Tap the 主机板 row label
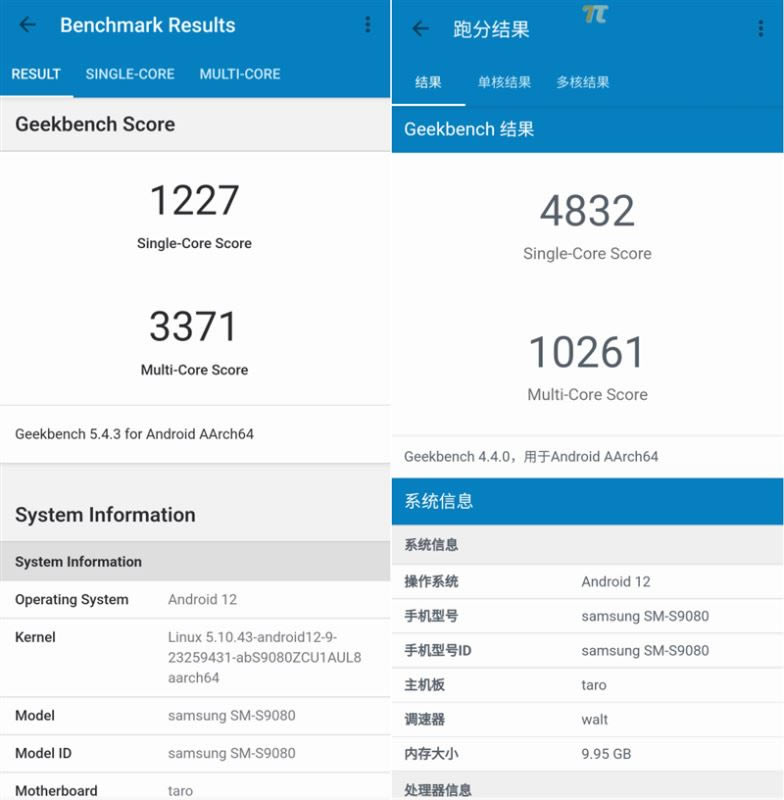The image size is (784, 800). [x=424, y=685]
